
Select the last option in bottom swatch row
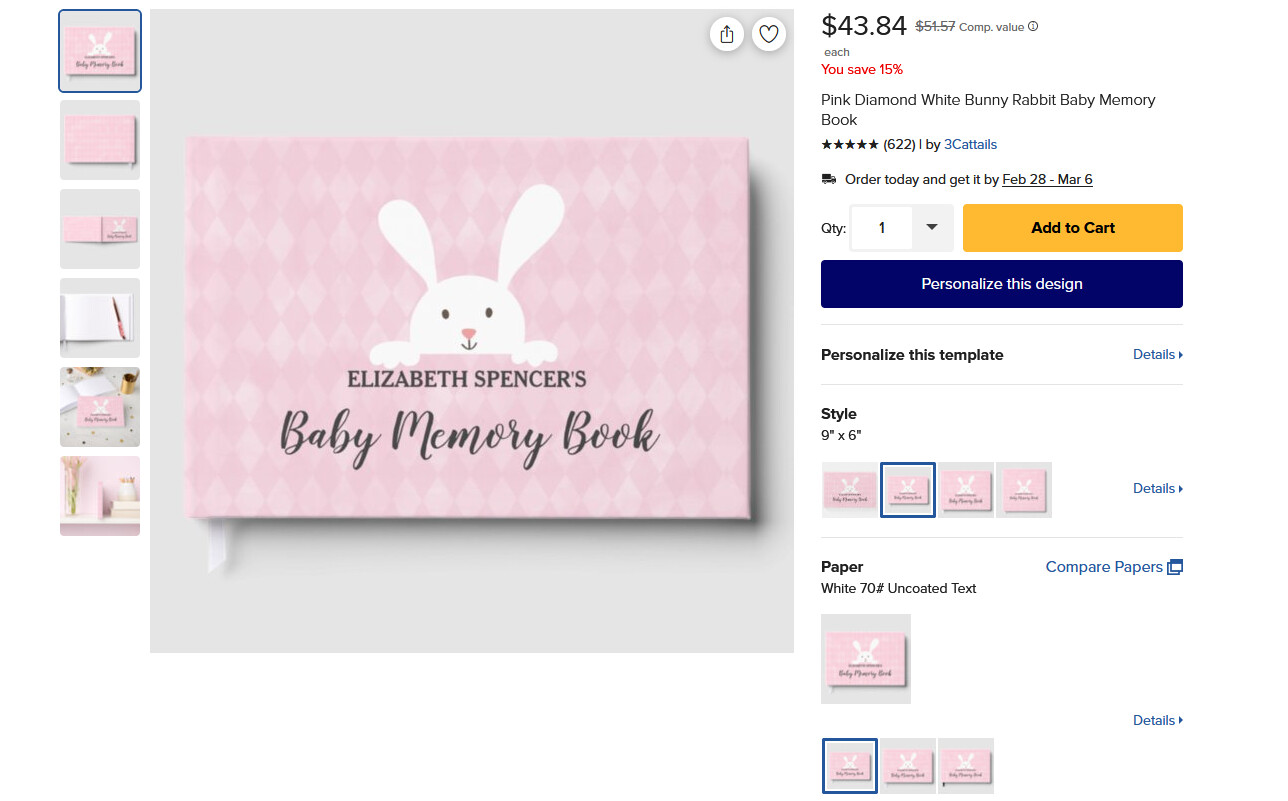point(966,766)
